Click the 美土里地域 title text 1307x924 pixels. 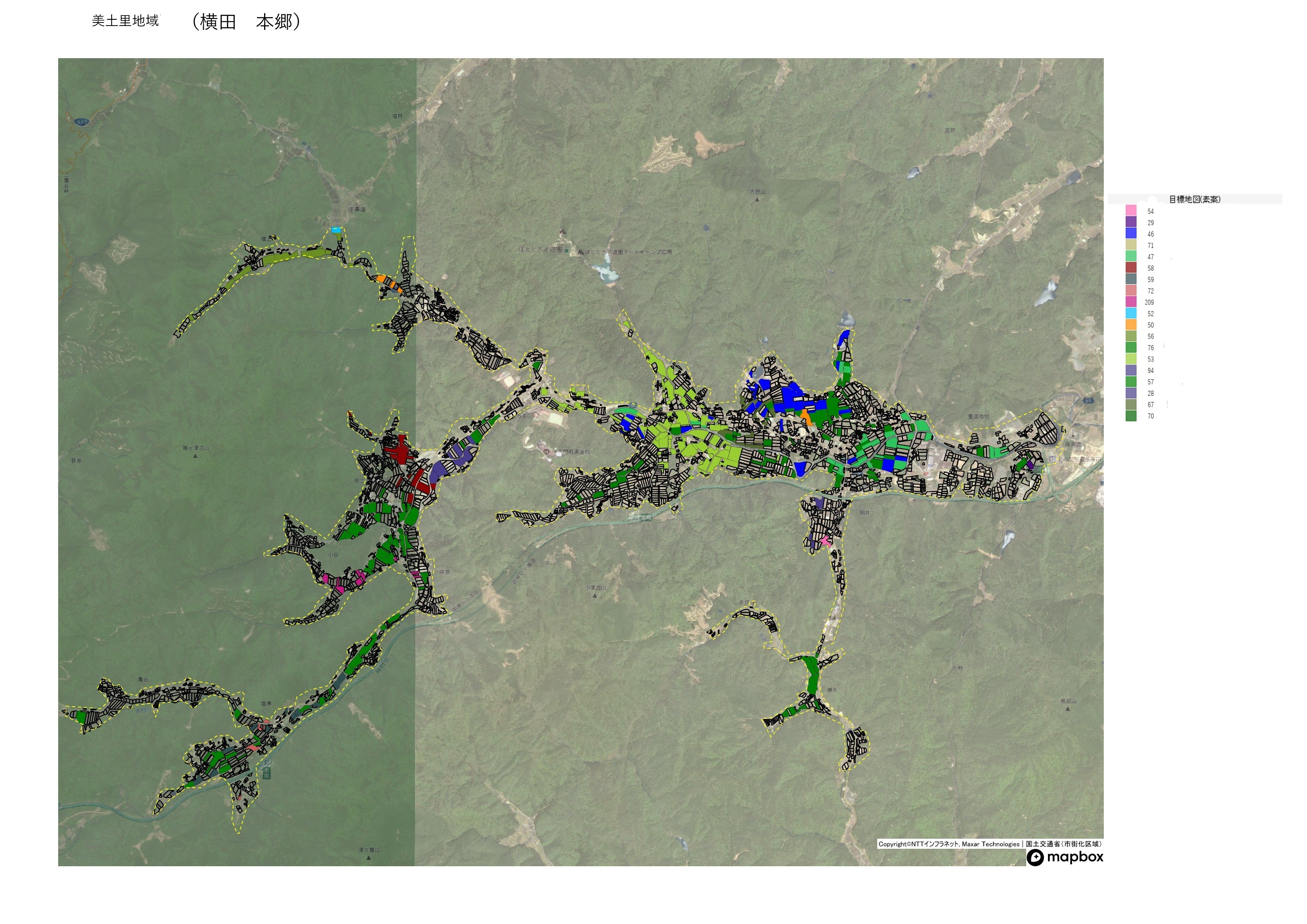(125, 21)
